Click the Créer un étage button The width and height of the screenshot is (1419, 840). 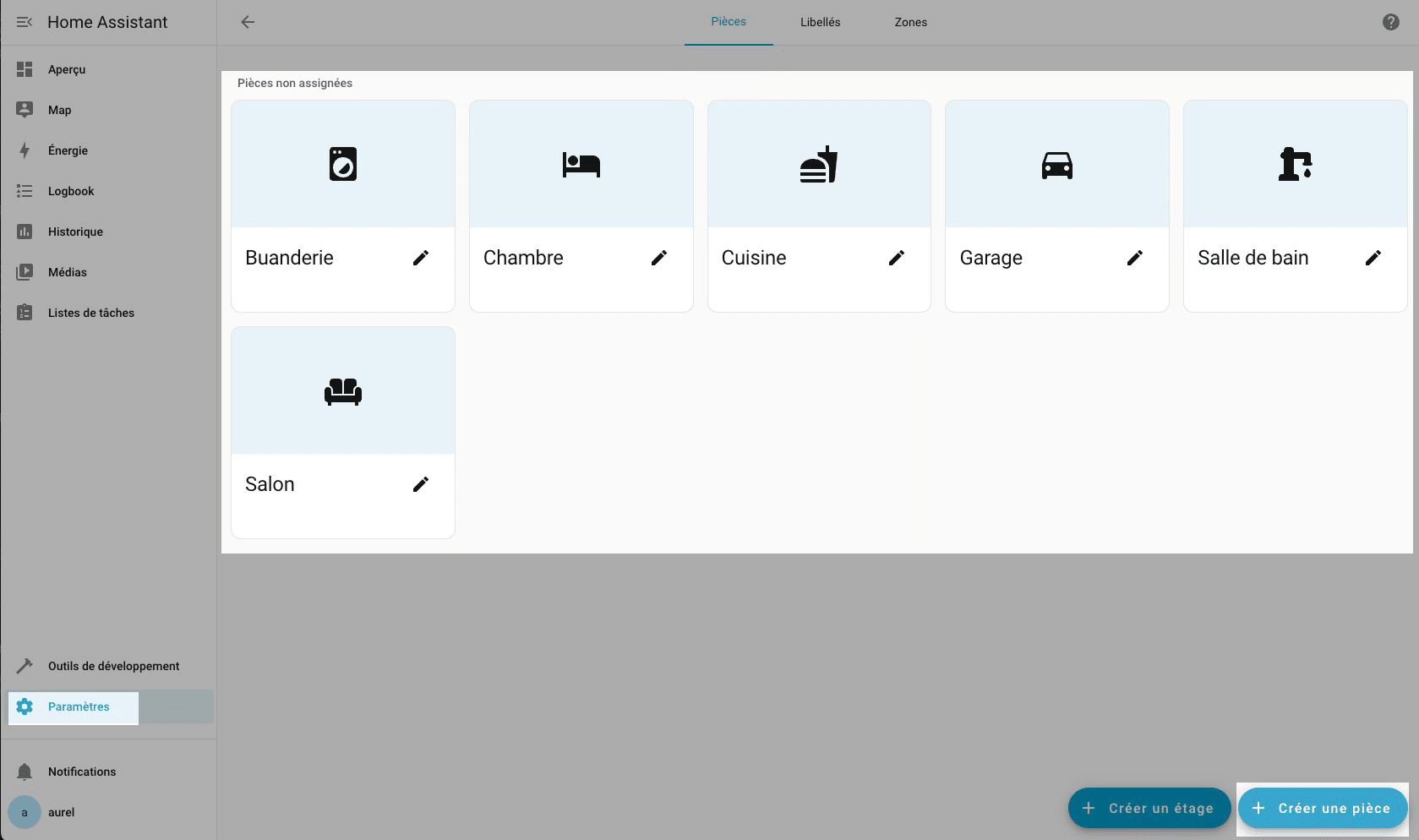(x=1149, y=808)
